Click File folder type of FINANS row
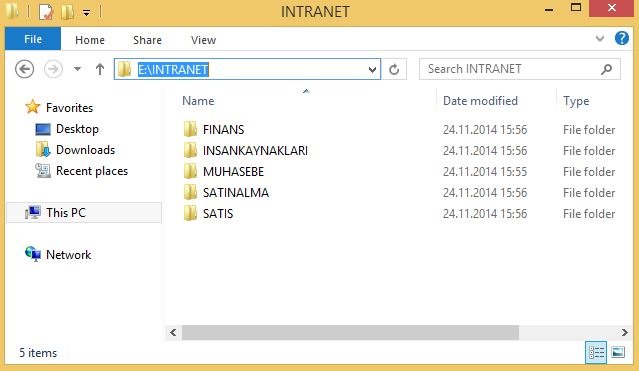 click(589, 130)
